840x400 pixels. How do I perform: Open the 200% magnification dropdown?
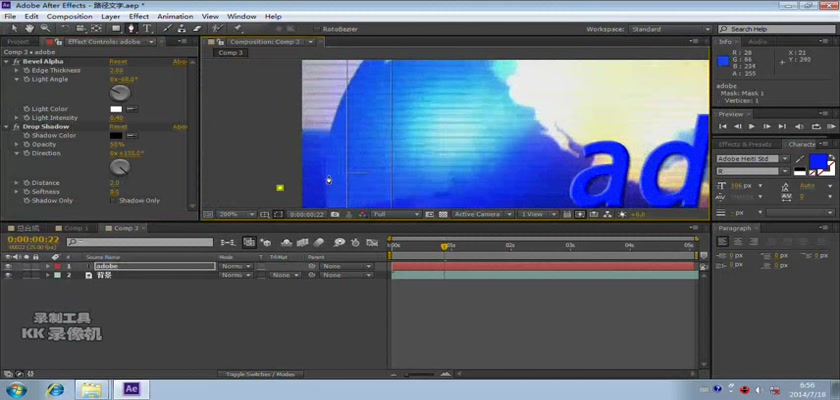236,214
